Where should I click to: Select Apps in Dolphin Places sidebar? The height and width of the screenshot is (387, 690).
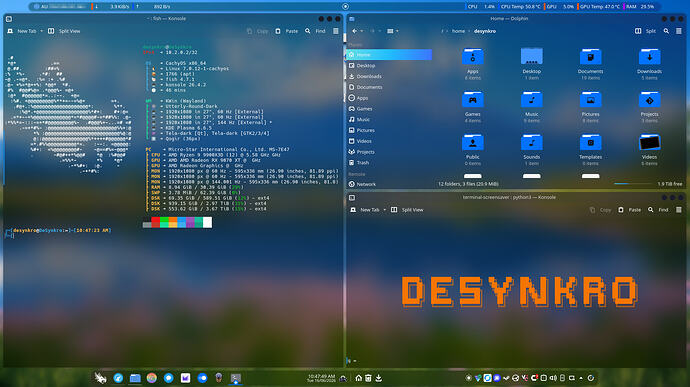(389, 98)
